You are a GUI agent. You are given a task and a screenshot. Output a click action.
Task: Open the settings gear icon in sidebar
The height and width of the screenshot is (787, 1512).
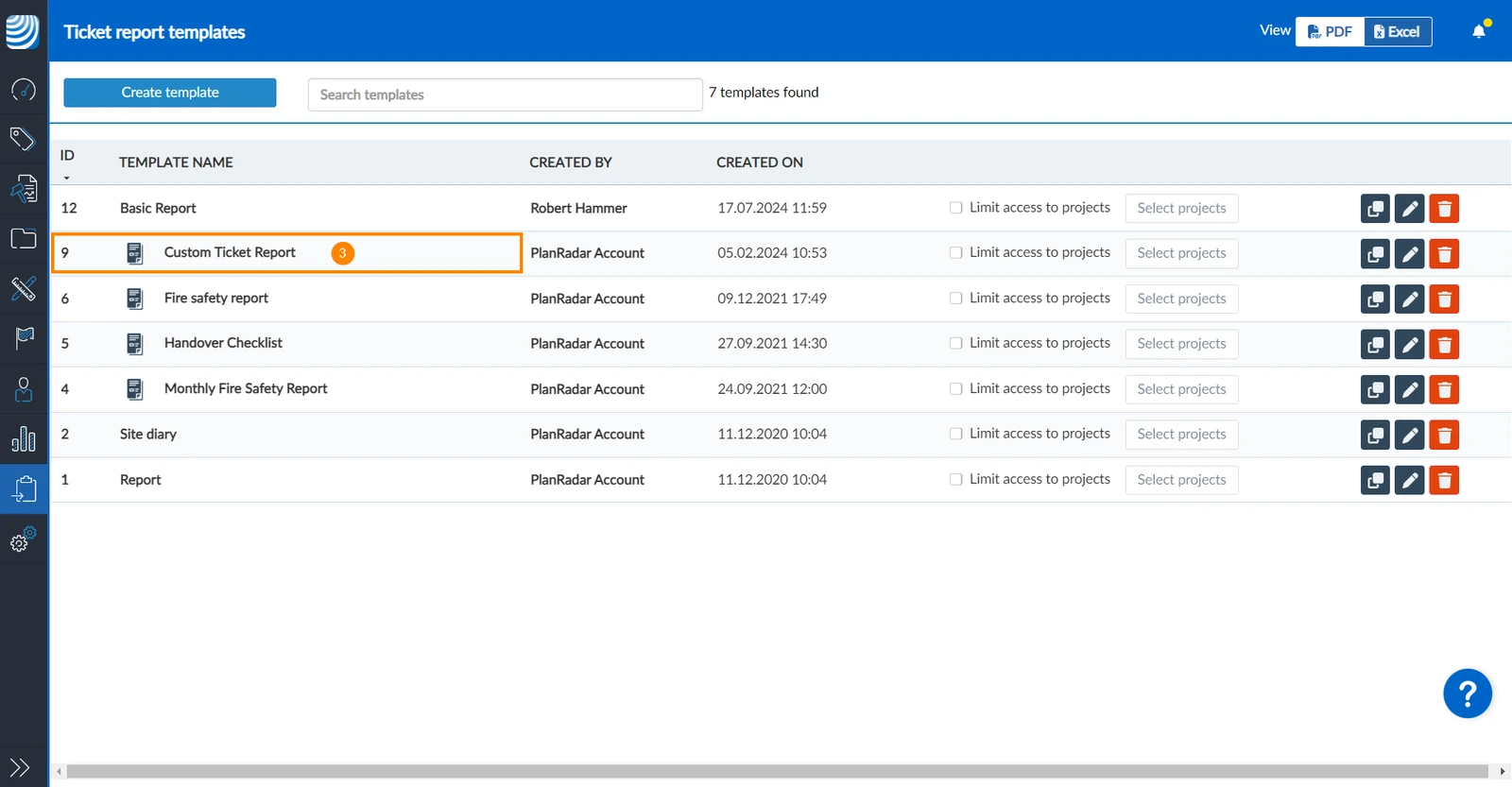24,539
